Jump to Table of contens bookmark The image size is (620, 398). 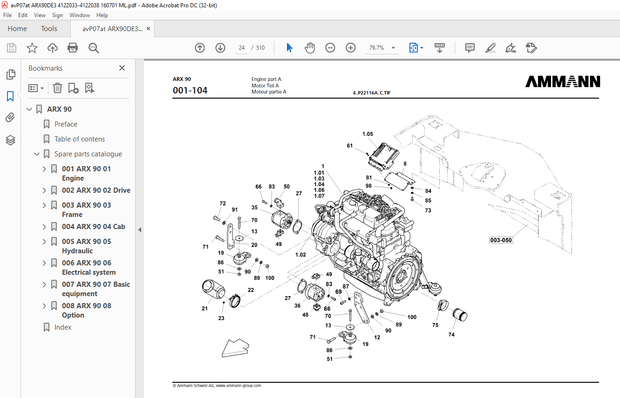(79, 139)
